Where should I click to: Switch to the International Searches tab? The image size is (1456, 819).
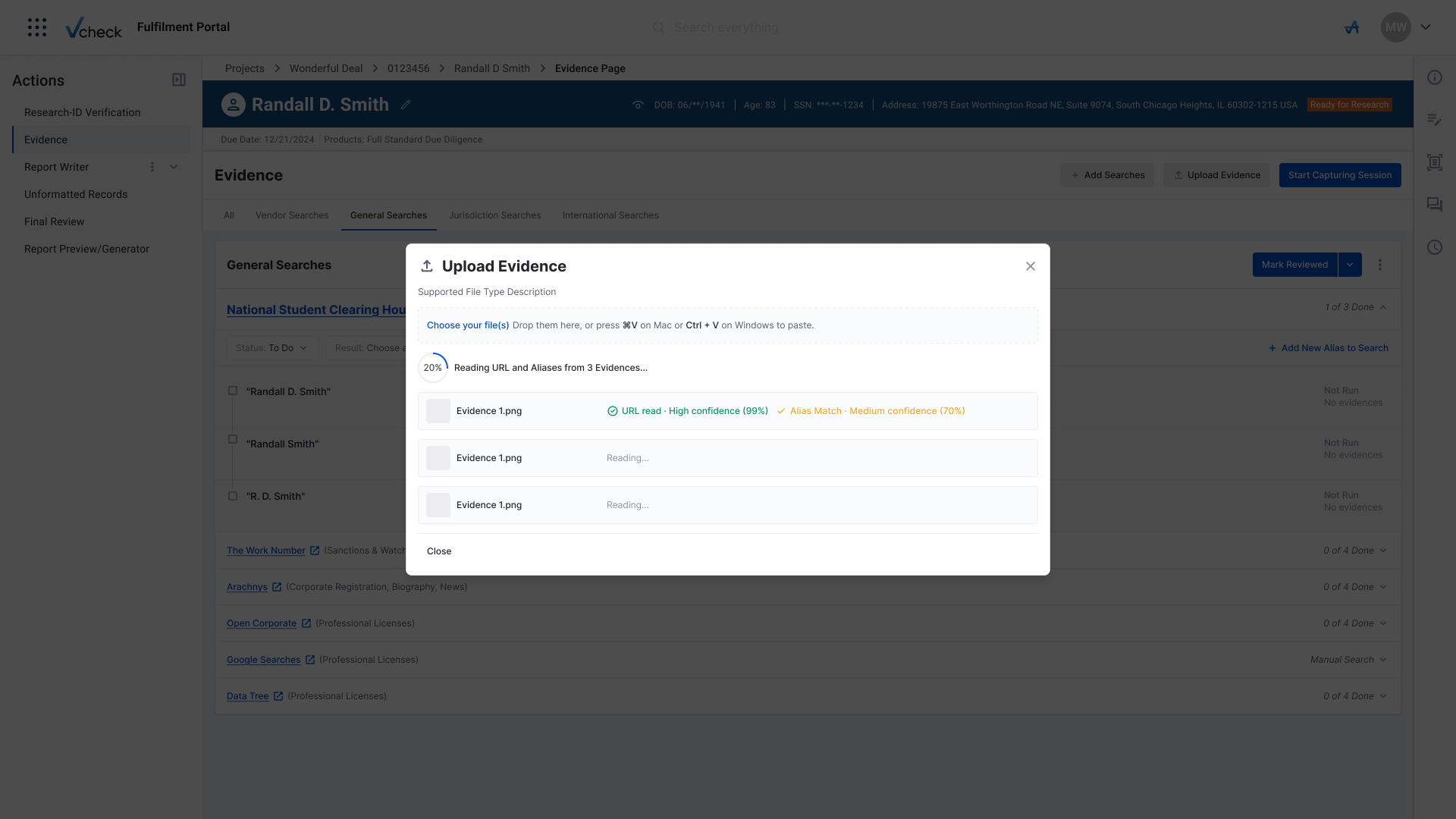[x=610, y=215]
